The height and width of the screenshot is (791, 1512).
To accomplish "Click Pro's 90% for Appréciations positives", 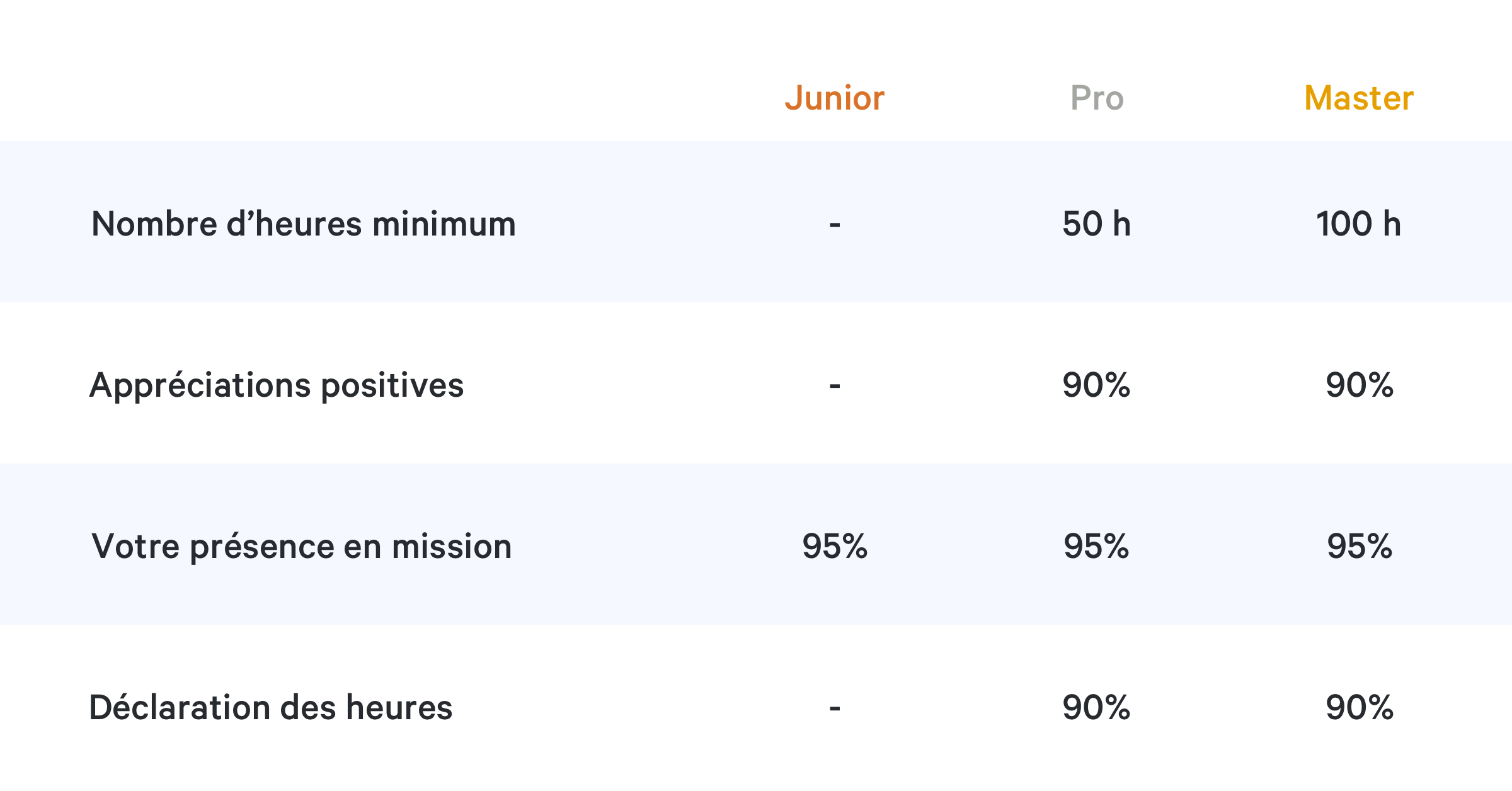I will coord(1097,385).
